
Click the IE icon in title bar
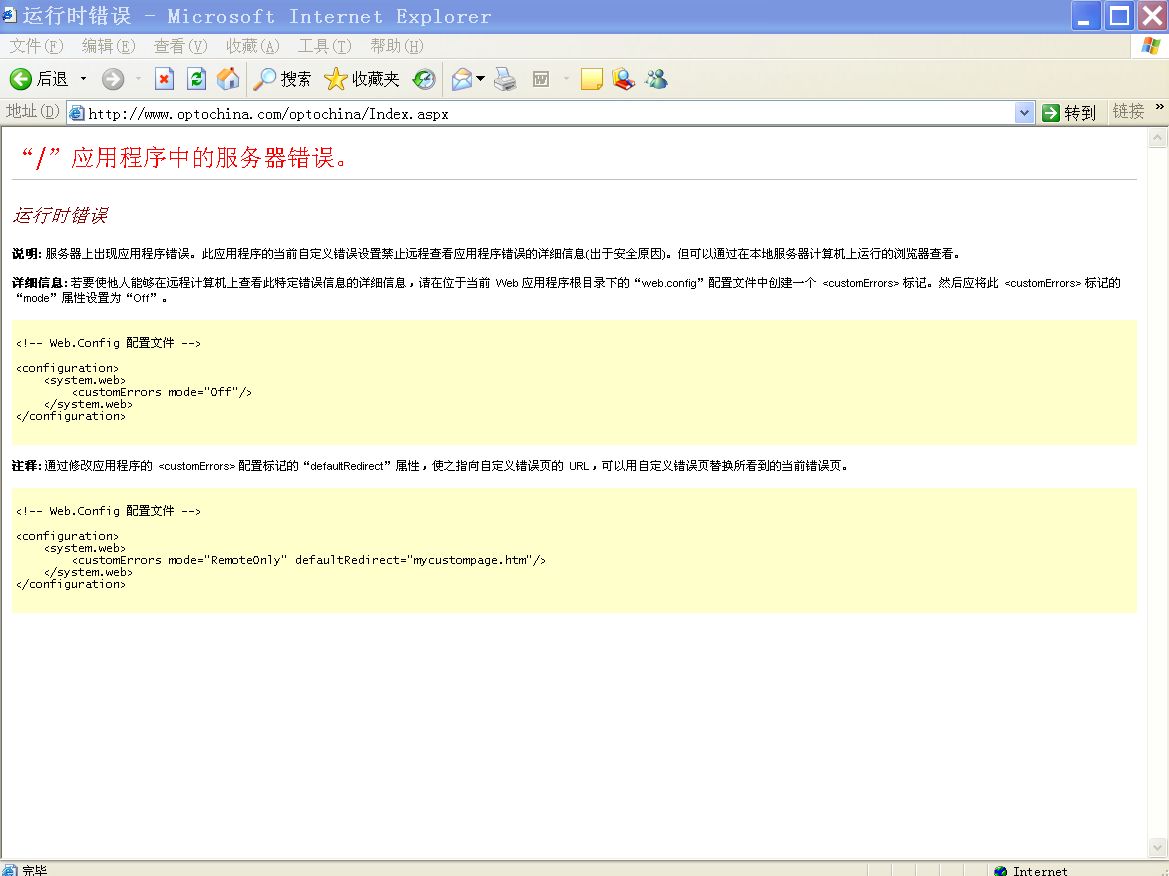tap(9, 16)
